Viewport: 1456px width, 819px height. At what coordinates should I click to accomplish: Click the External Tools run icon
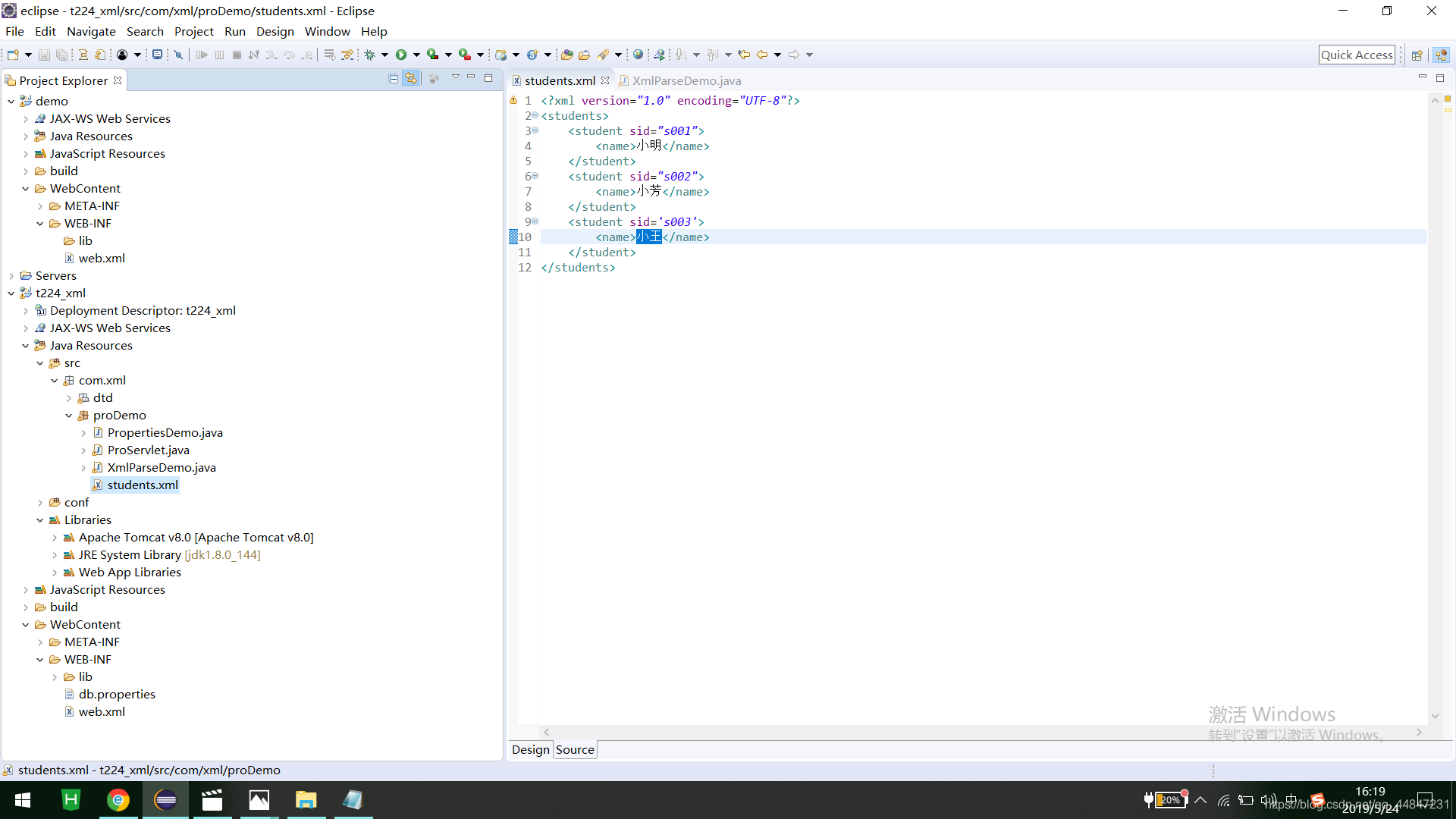(x=465, y=55)
